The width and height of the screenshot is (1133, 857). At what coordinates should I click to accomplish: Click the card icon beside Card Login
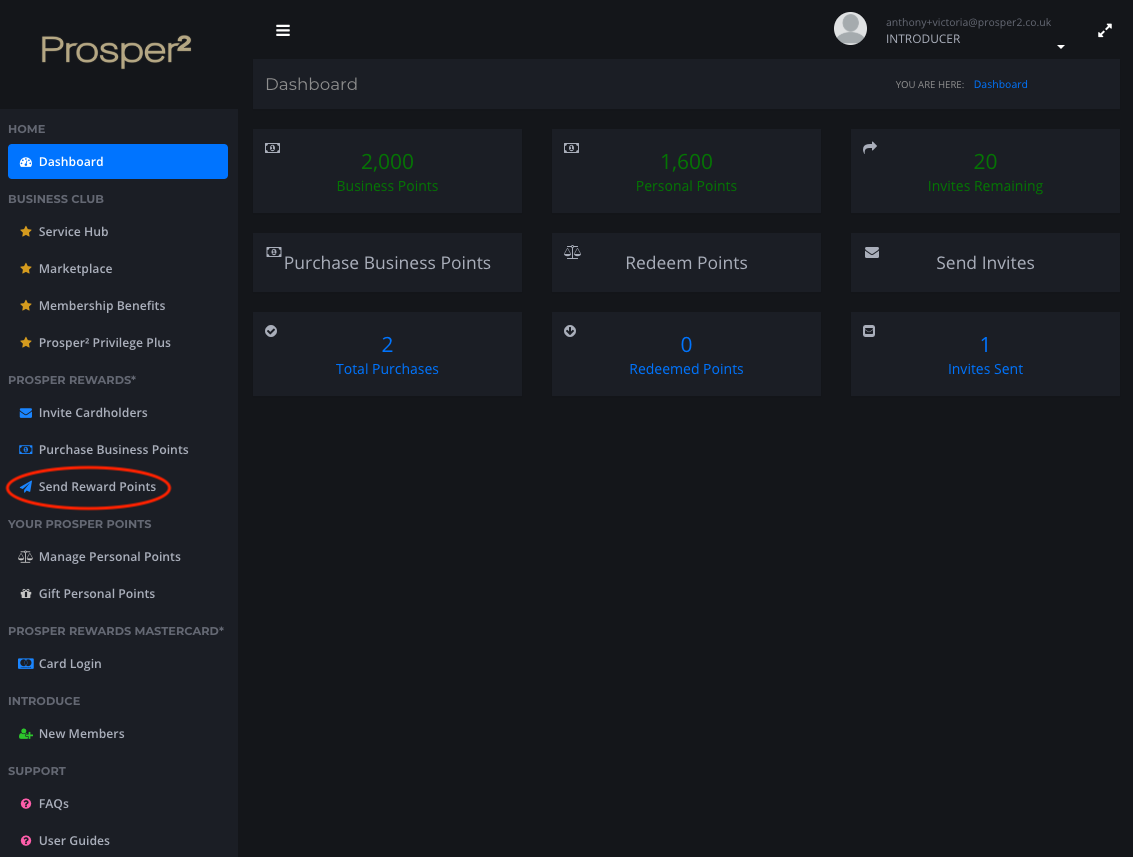click(x=26, y=663)
